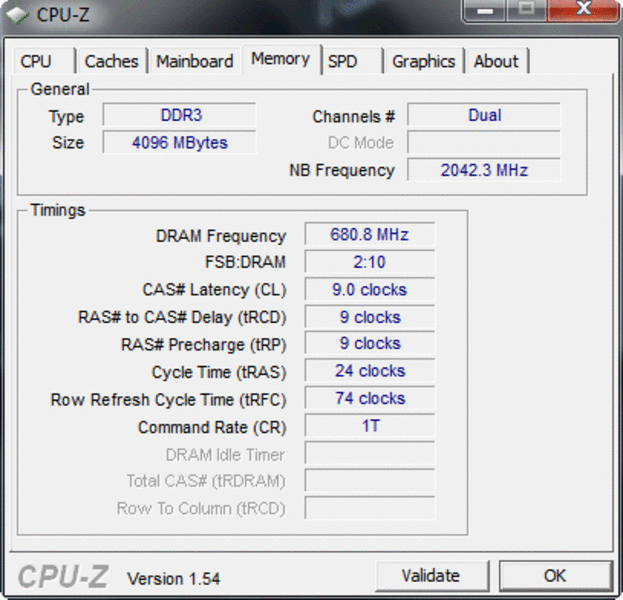Click the Command Rate (CR) label
623x600 pixels.
pyautogui.click(x=212, y=428)
